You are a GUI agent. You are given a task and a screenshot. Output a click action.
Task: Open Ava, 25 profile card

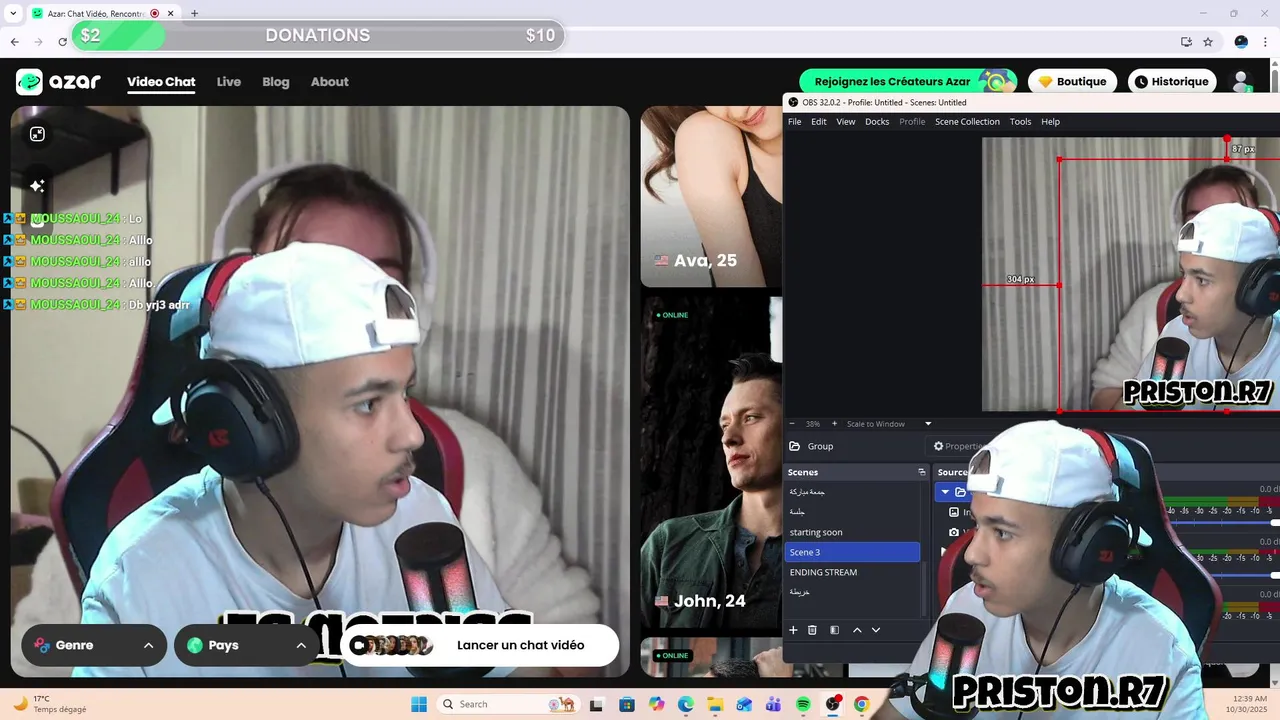point(711,197)
